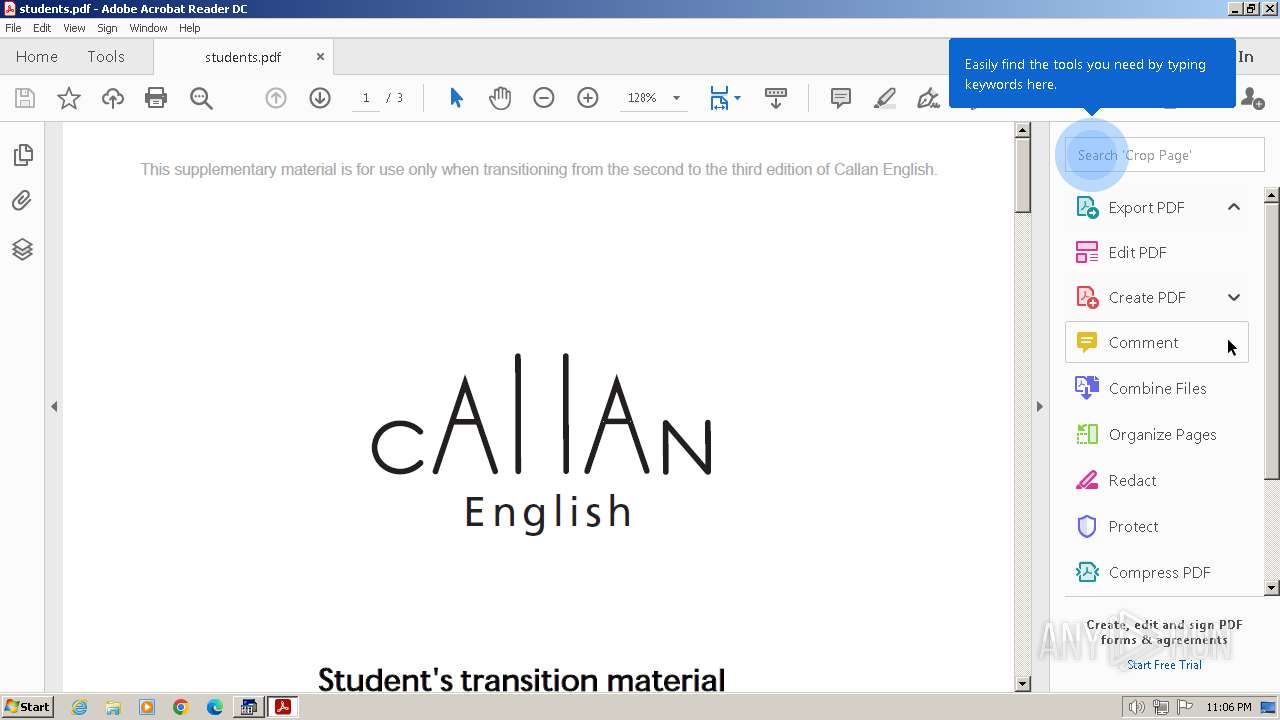The image size is (1280, 720).
Task: Add a sticky note comment
Action: coord(841,98)
